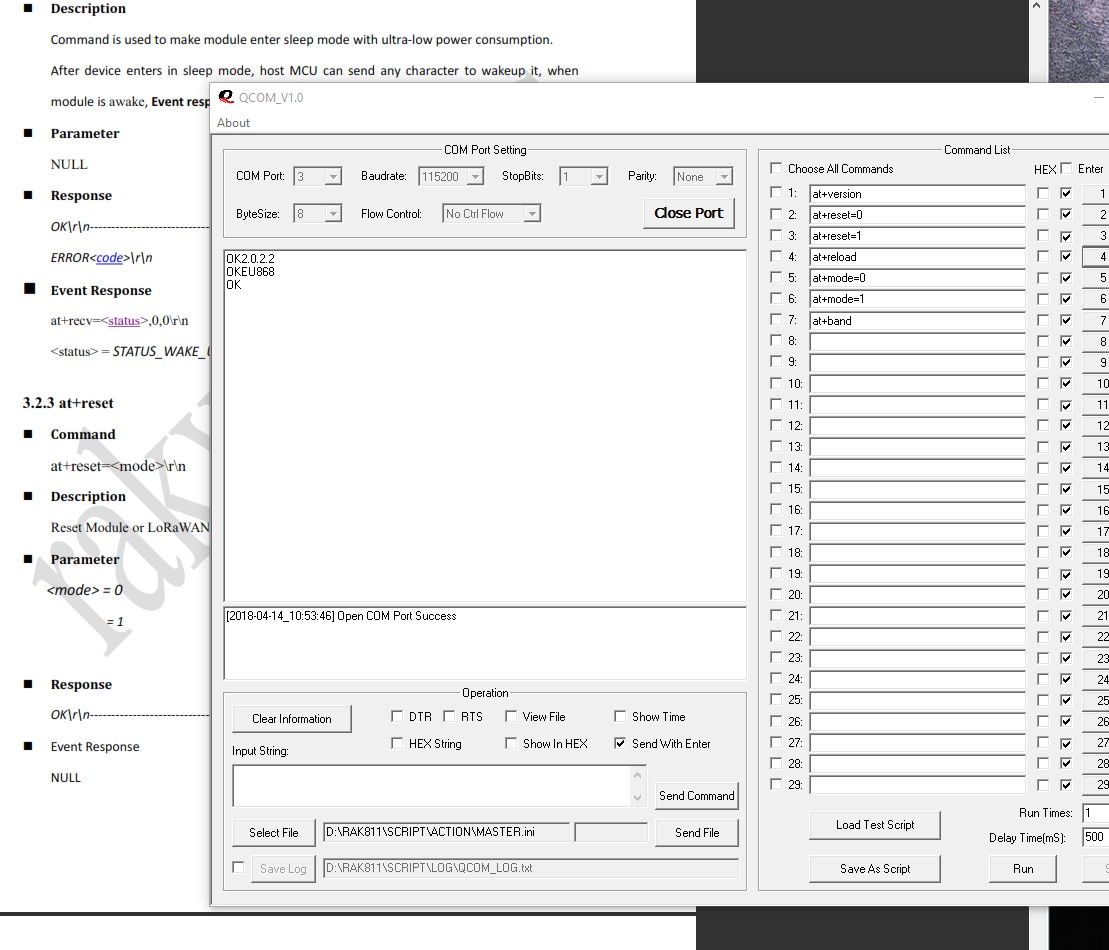Expand the Flow Control dropdown
The image size is (1109, 950).
pyautogui.click(x=532, y=214)
